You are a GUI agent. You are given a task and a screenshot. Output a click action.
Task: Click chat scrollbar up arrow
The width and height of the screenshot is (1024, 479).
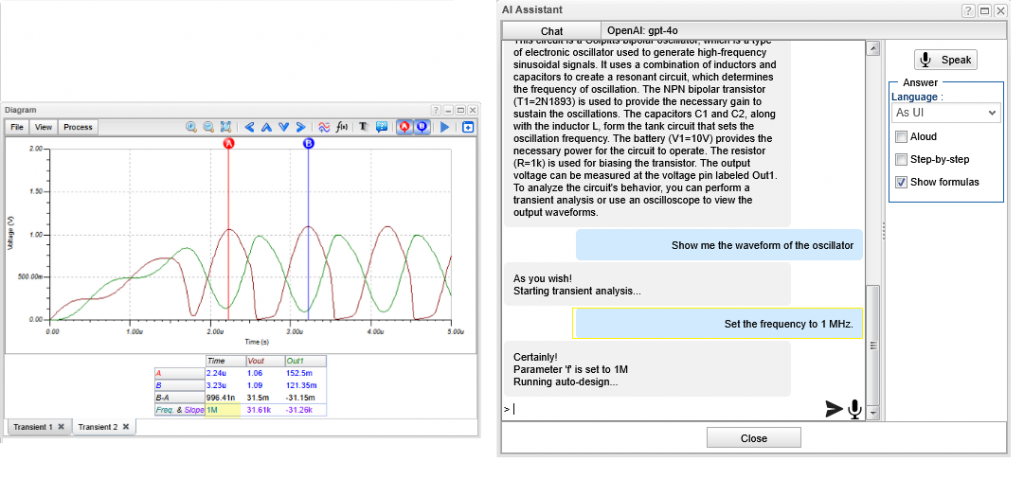[x=872, y=48]
